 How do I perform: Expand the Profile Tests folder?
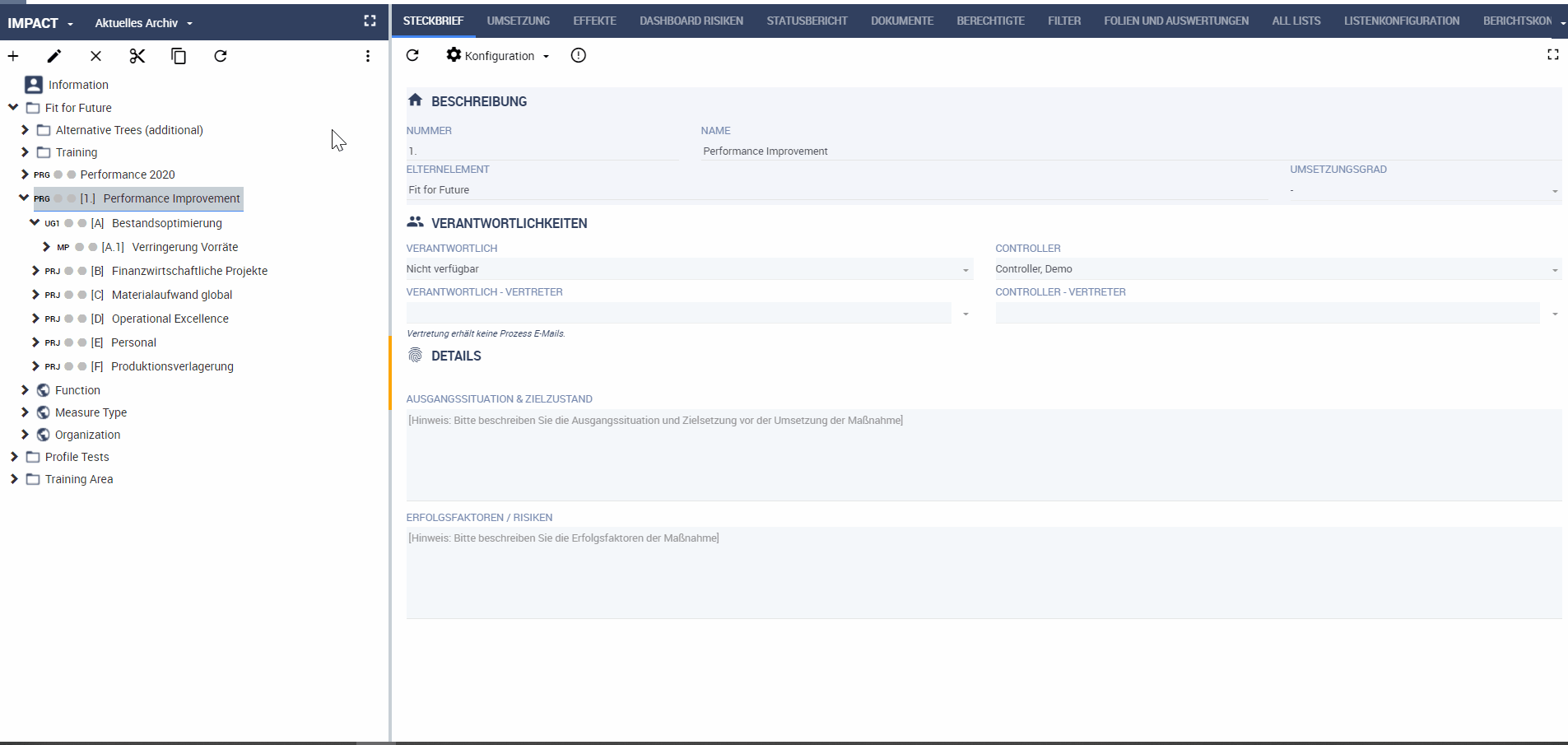point(14,456)
